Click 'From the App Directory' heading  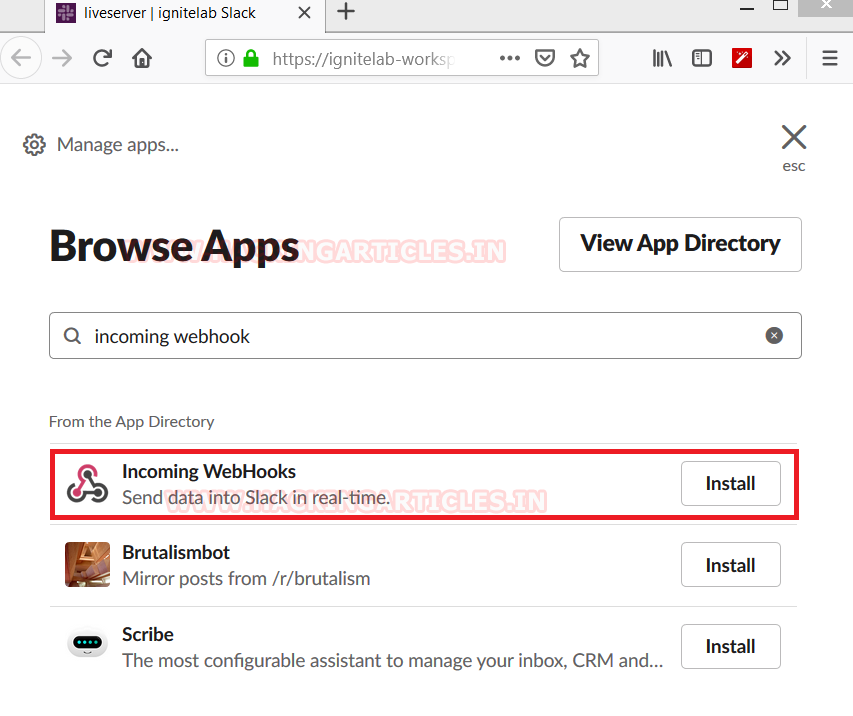[x=132, y=422]
